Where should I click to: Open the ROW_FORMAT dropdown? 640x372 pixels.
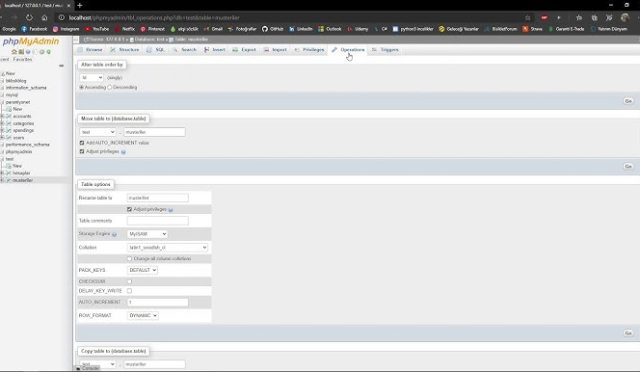click(143, 316)
